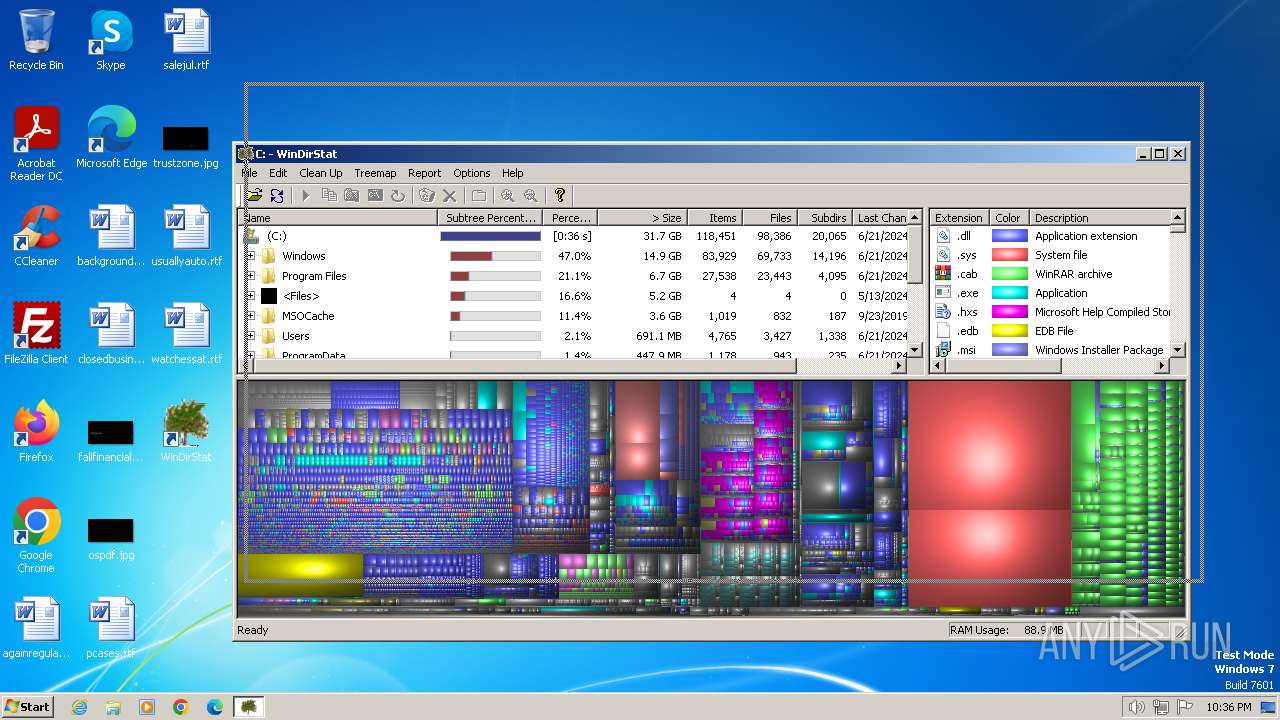The width and height of the screenshot is (1280, 720).
Task: Click the folder icon right of the X
Action: (x=479, y=196)
